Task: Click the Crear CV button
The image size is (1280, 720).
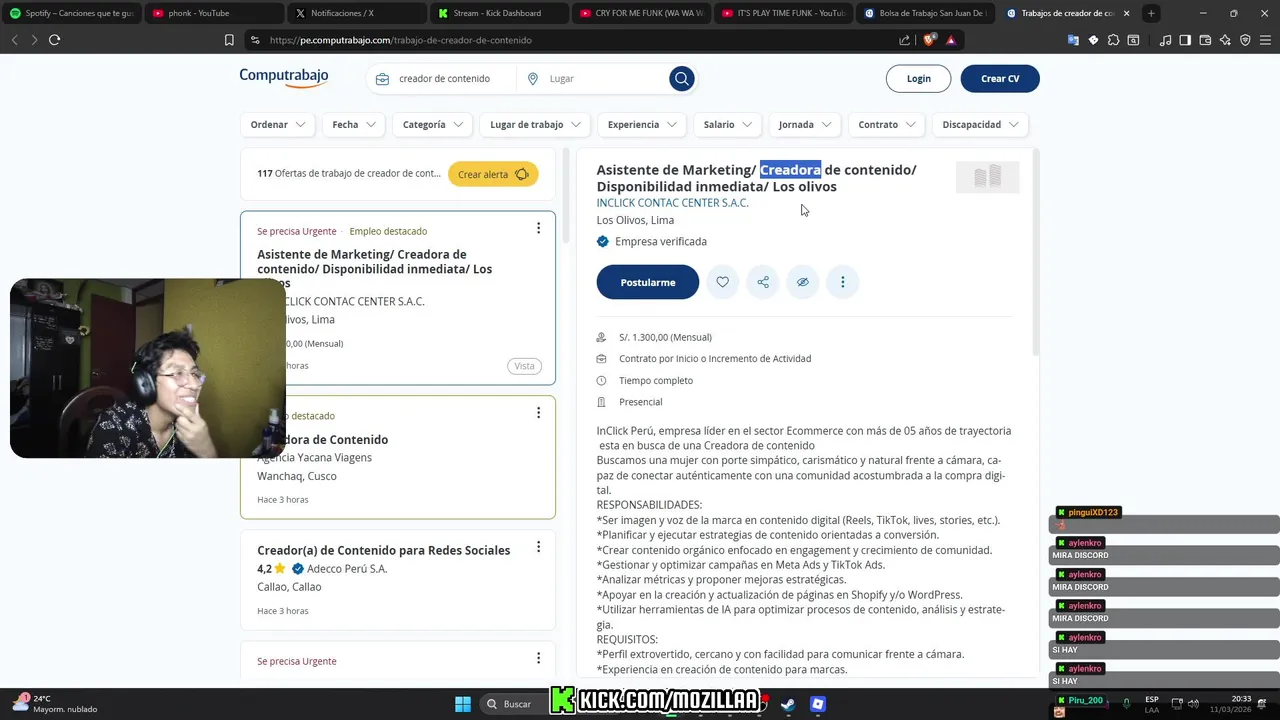Action: click(1000, 78)
